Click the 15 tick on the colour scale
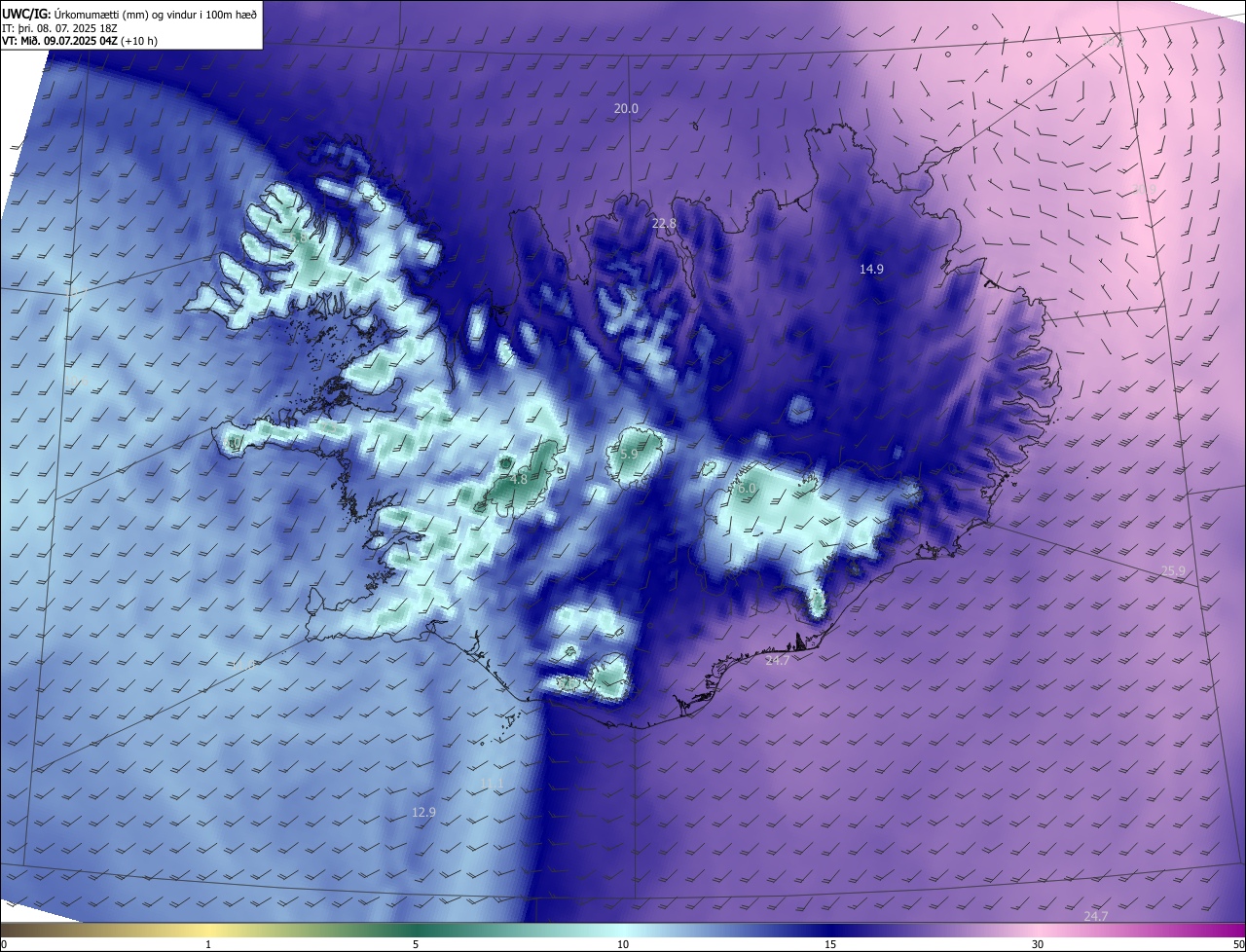The width and height of the screenshot is (1246, 952). coord(830,944)
